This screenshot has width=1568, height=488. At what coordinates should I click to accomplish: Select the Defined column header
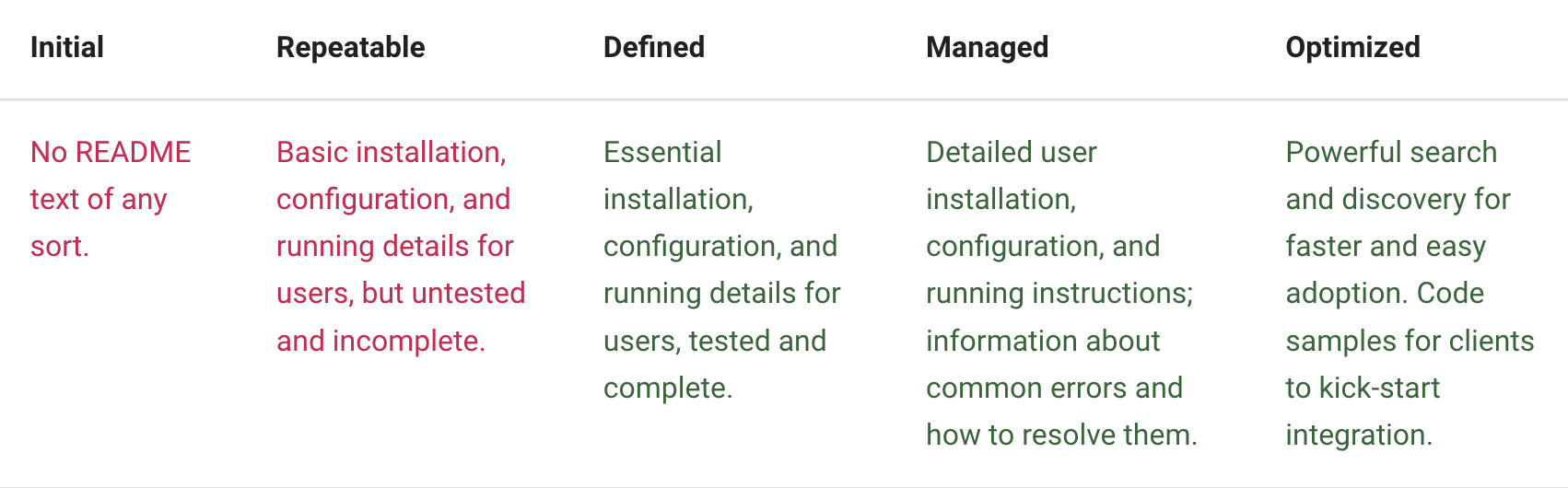653,47
